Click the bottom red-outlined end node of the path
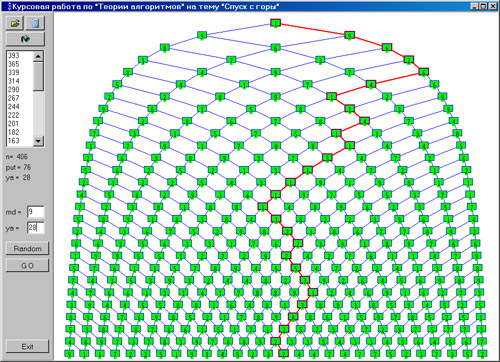Viewport: 500px width, 362px height. click(283, 353)
